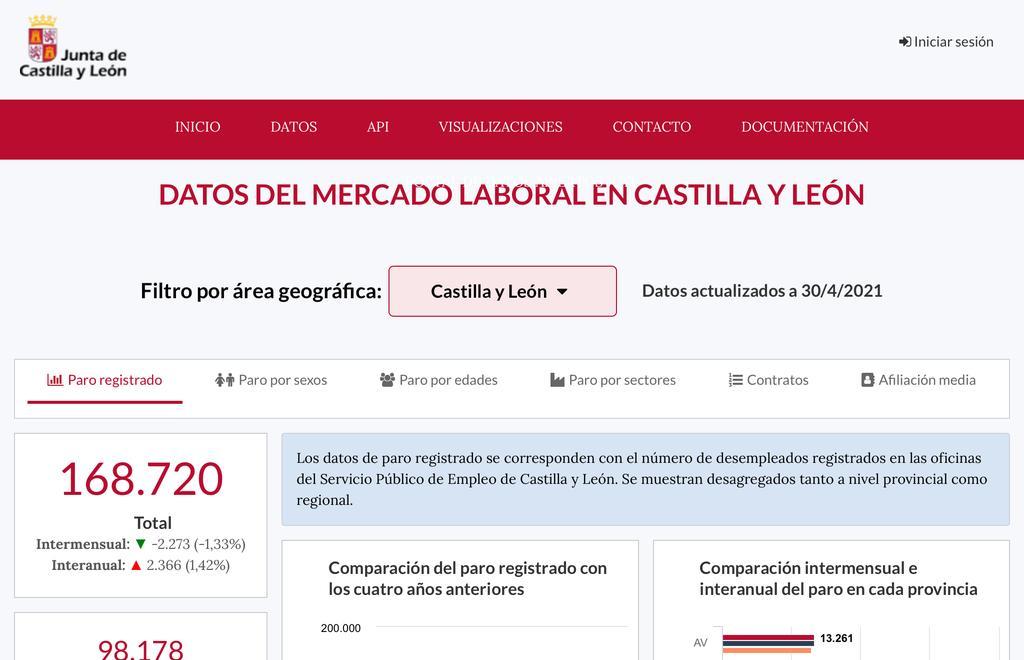
Task: Click the blue info box about paro registrado
Action: tap(645, 479)
